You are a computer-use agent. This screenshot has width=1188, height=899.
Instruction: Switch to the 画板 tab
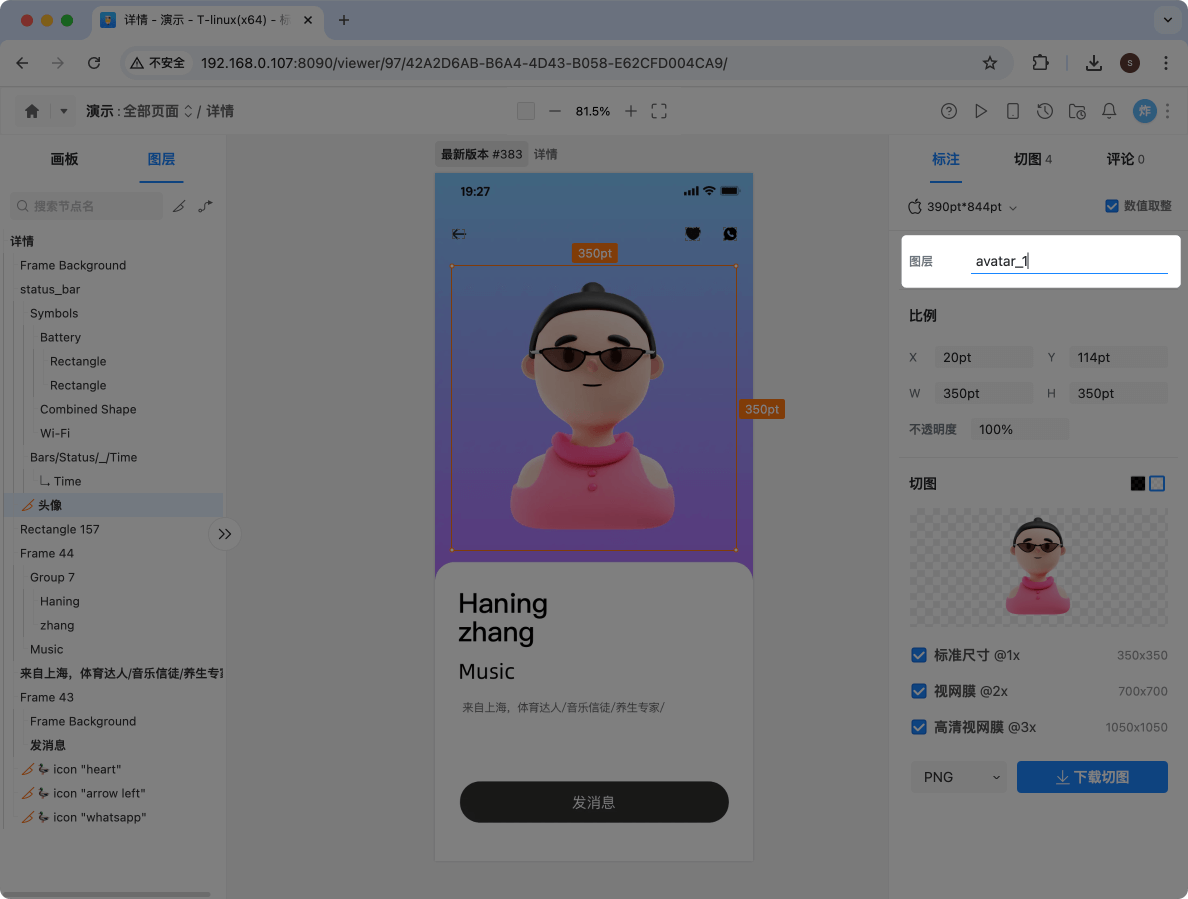64,159
